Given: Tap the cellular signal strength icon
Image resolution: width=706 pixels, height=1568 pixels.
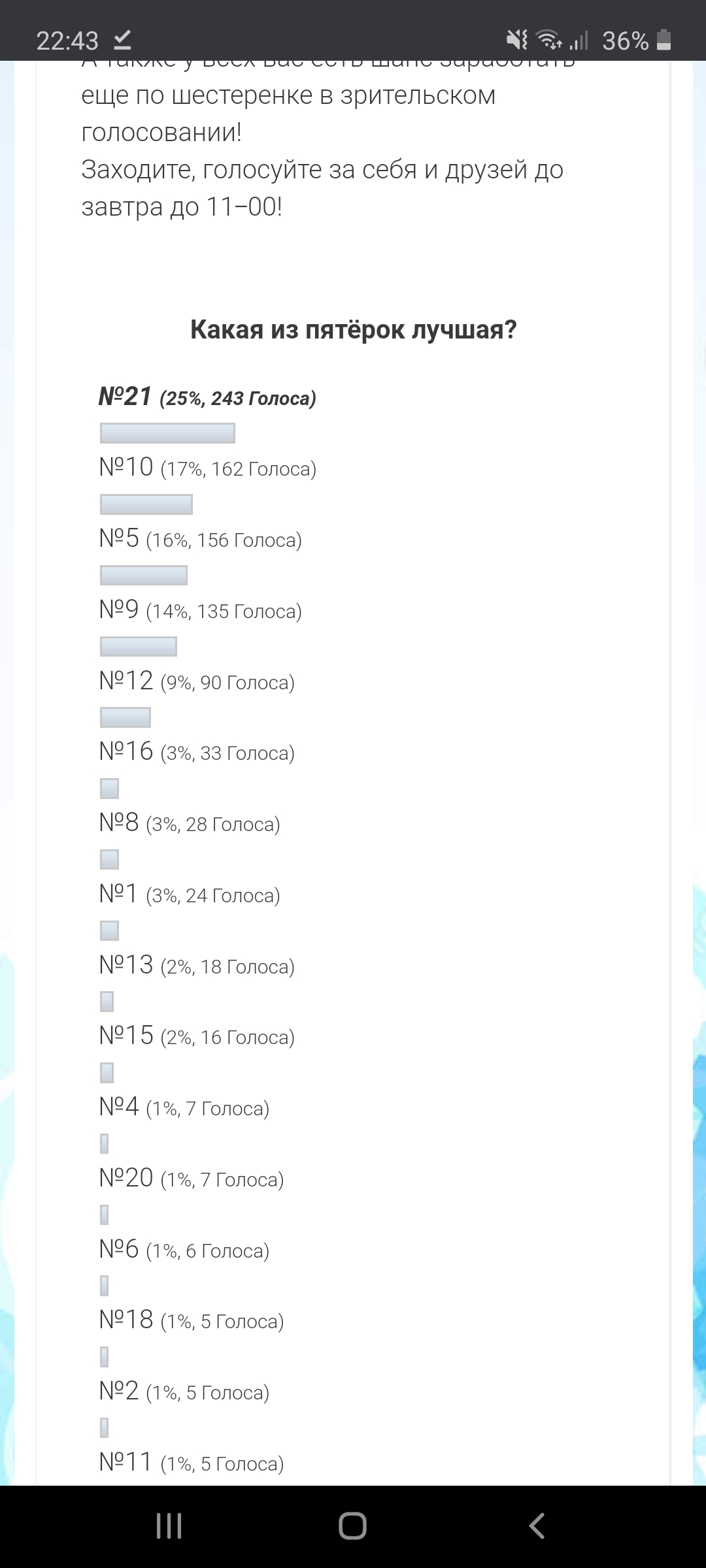Looking at the screenshot, I should pyautogui.click(x=579, y=40).
